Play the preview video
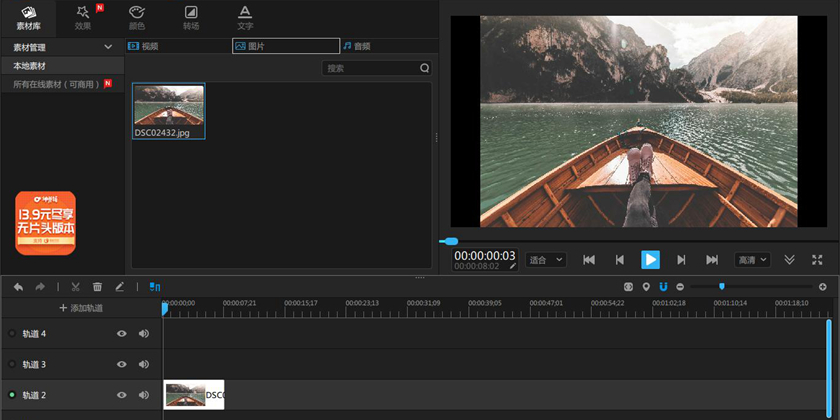Screen dimensions: 840x420 pos(650,260)
